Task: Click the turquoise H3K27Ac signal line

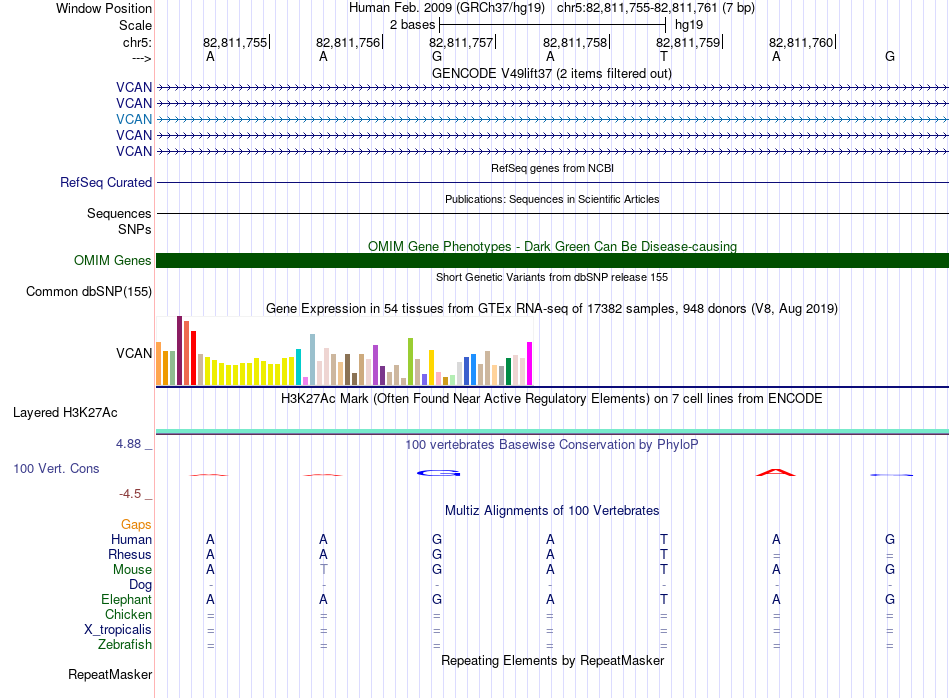Action: (552, 431)
